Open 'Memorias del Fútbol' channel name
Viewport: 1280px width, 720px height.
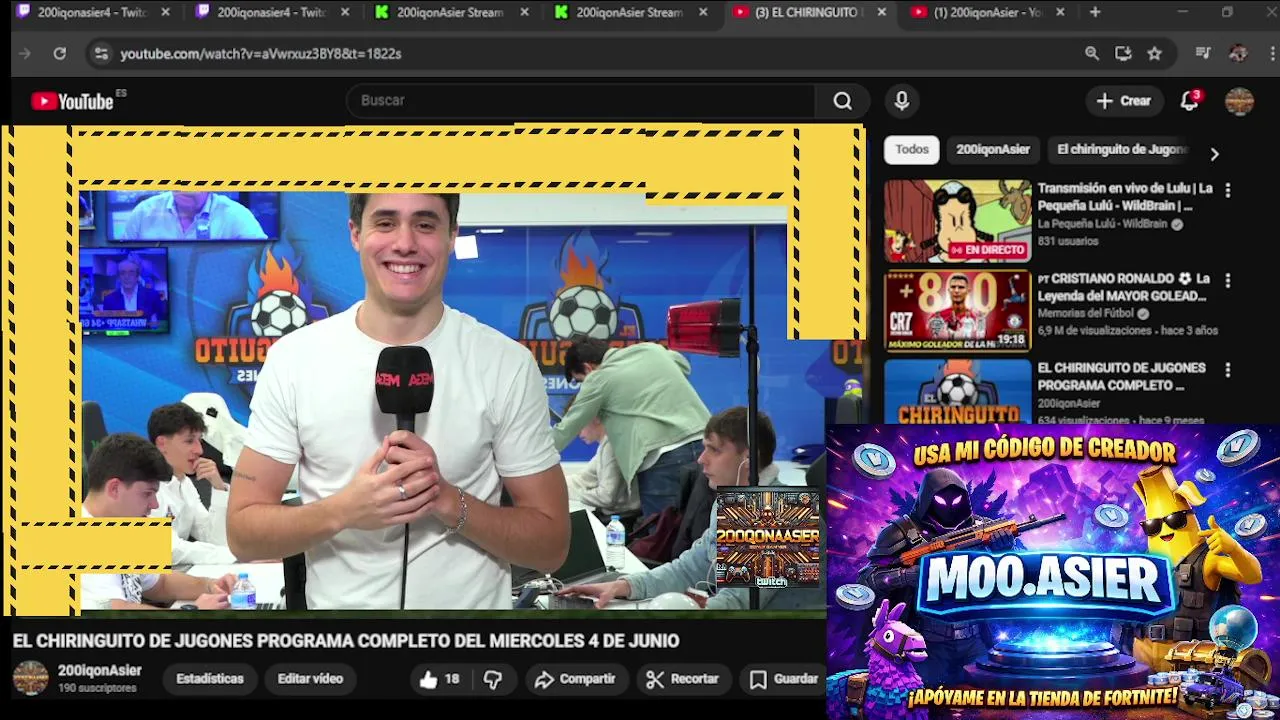pyautogui.click(x=1085, y=314)
